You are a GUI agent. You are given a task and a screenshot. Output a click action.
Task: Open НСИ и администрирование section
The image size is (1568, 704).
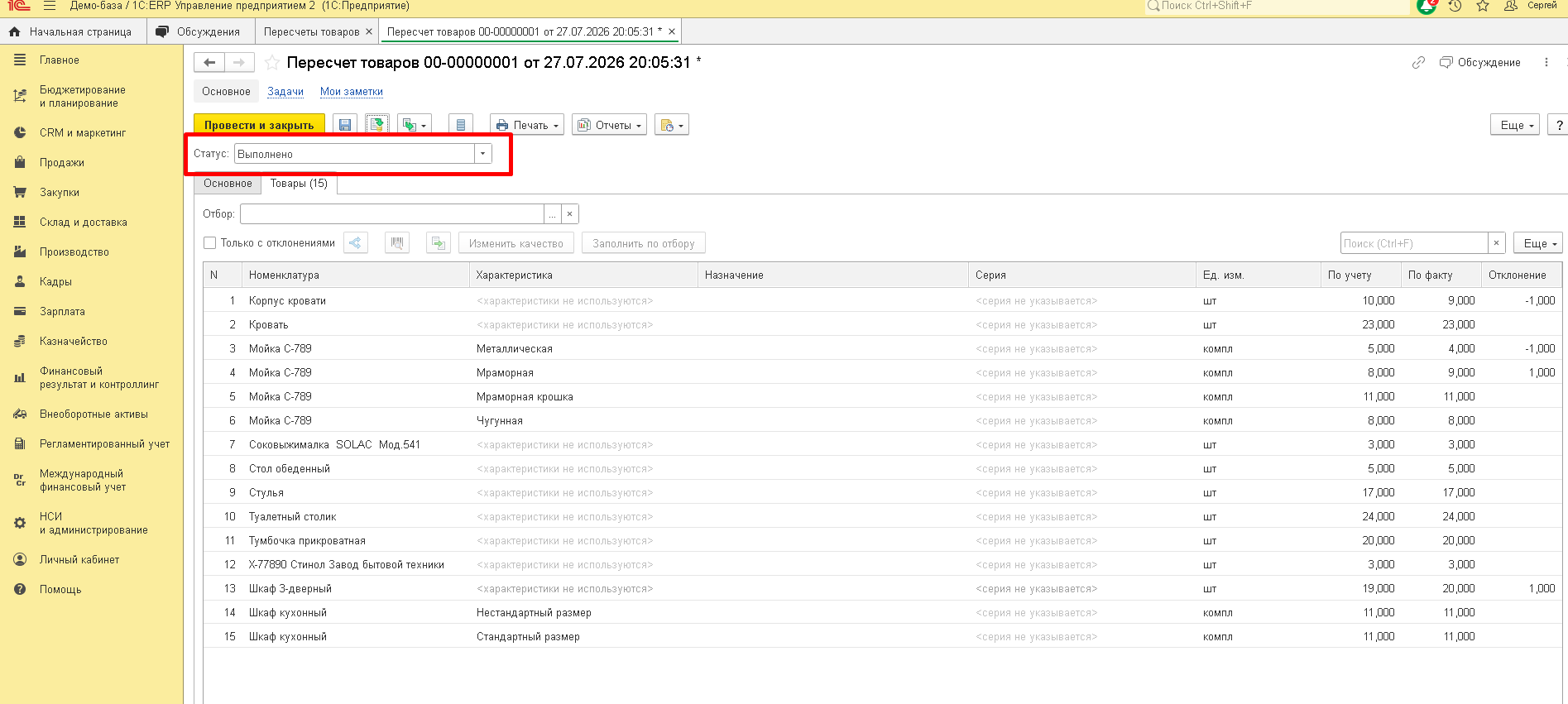(94, 523)
